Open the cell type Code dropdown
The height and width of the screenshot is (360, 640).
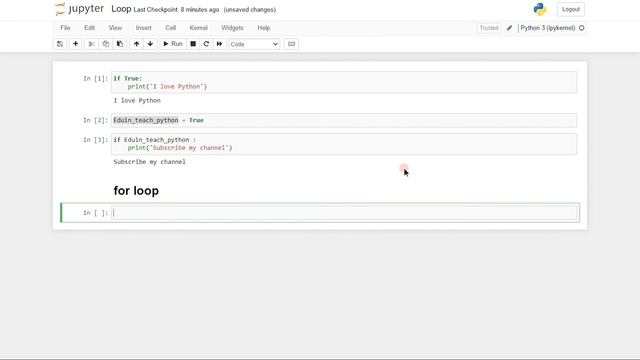point(254,44)
